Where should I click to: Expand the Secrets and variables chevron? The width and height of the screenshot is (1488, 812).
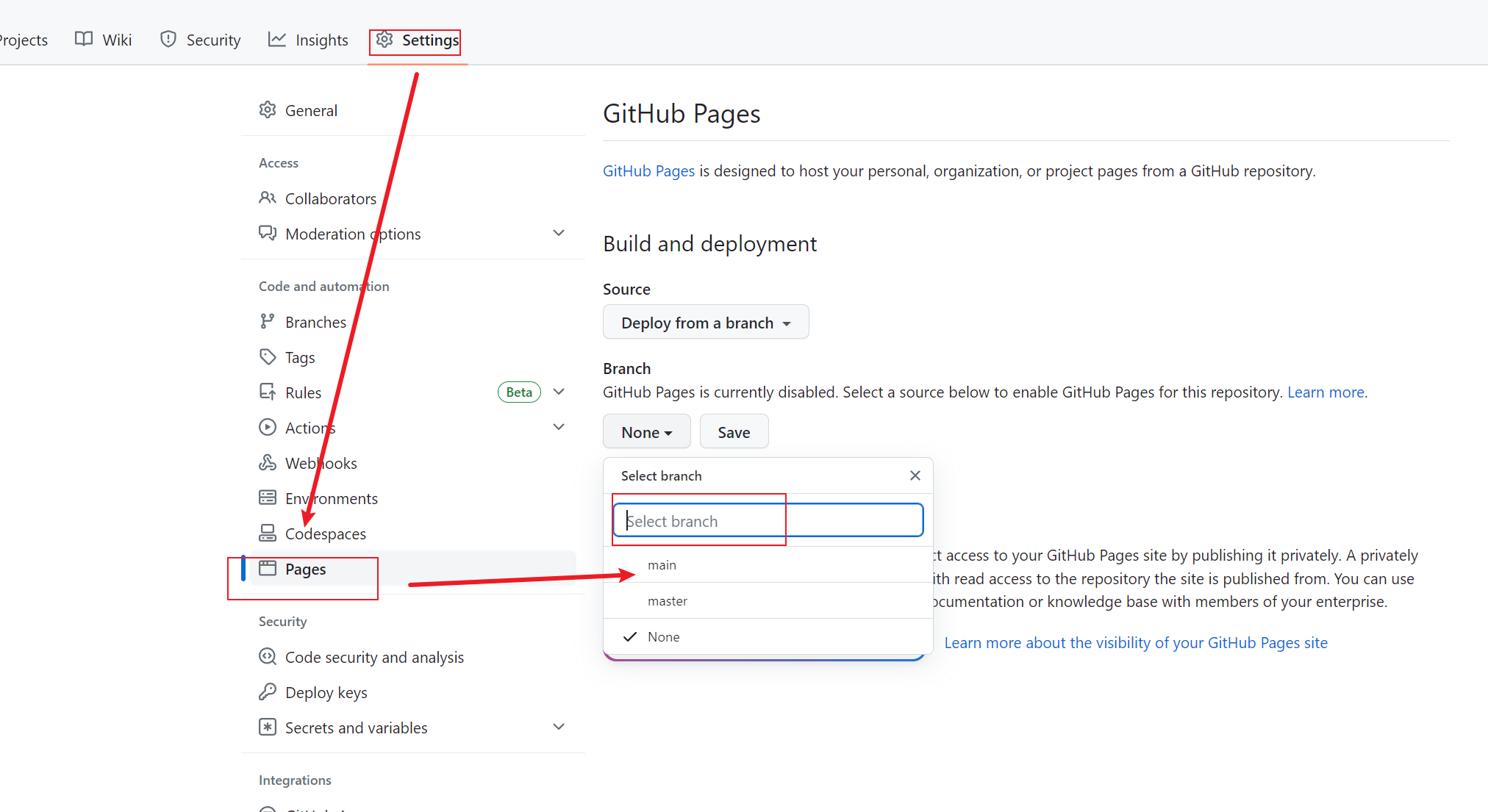tap(559, 727)
